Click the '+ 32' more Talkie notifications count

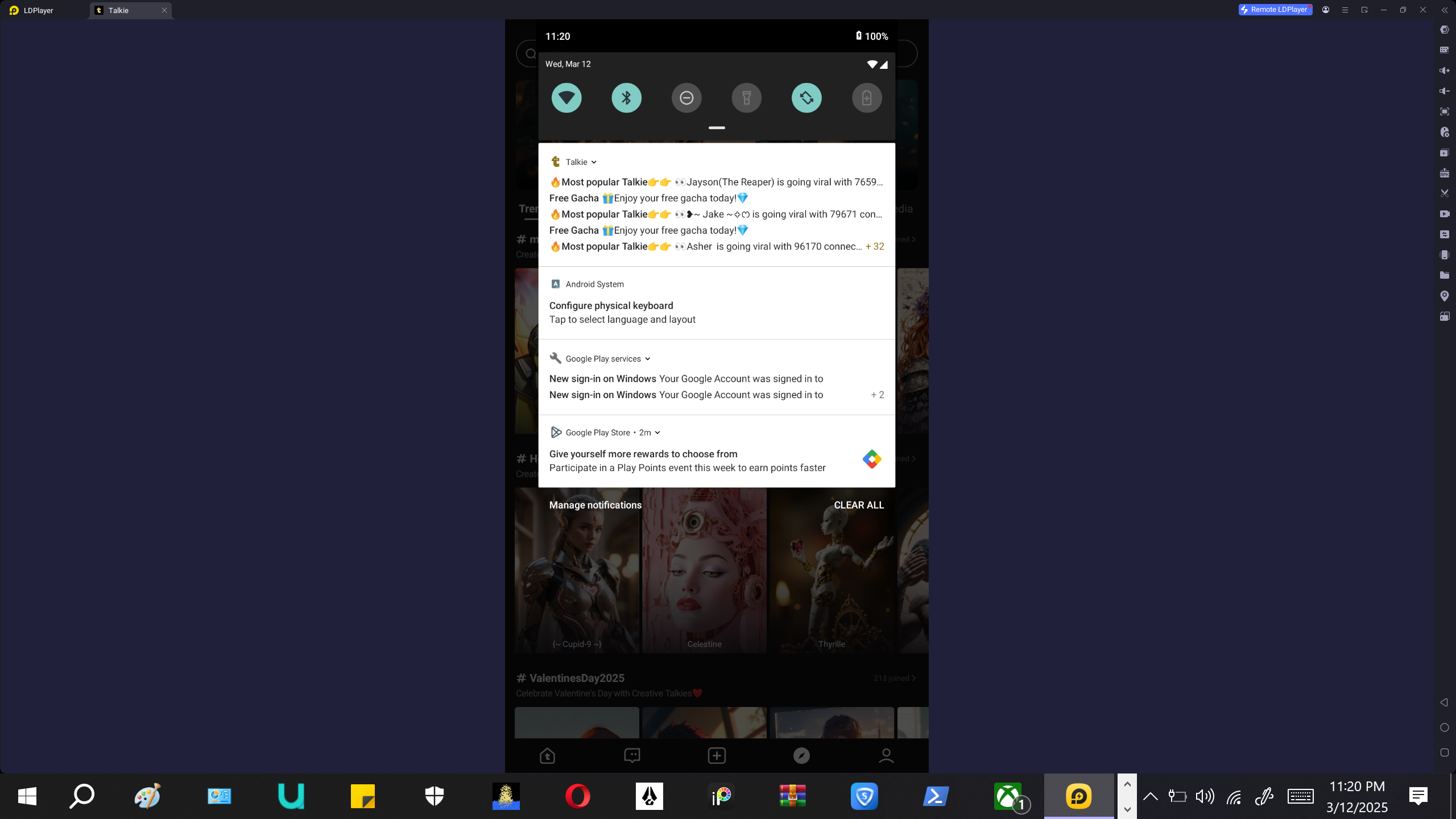point(875,246)
